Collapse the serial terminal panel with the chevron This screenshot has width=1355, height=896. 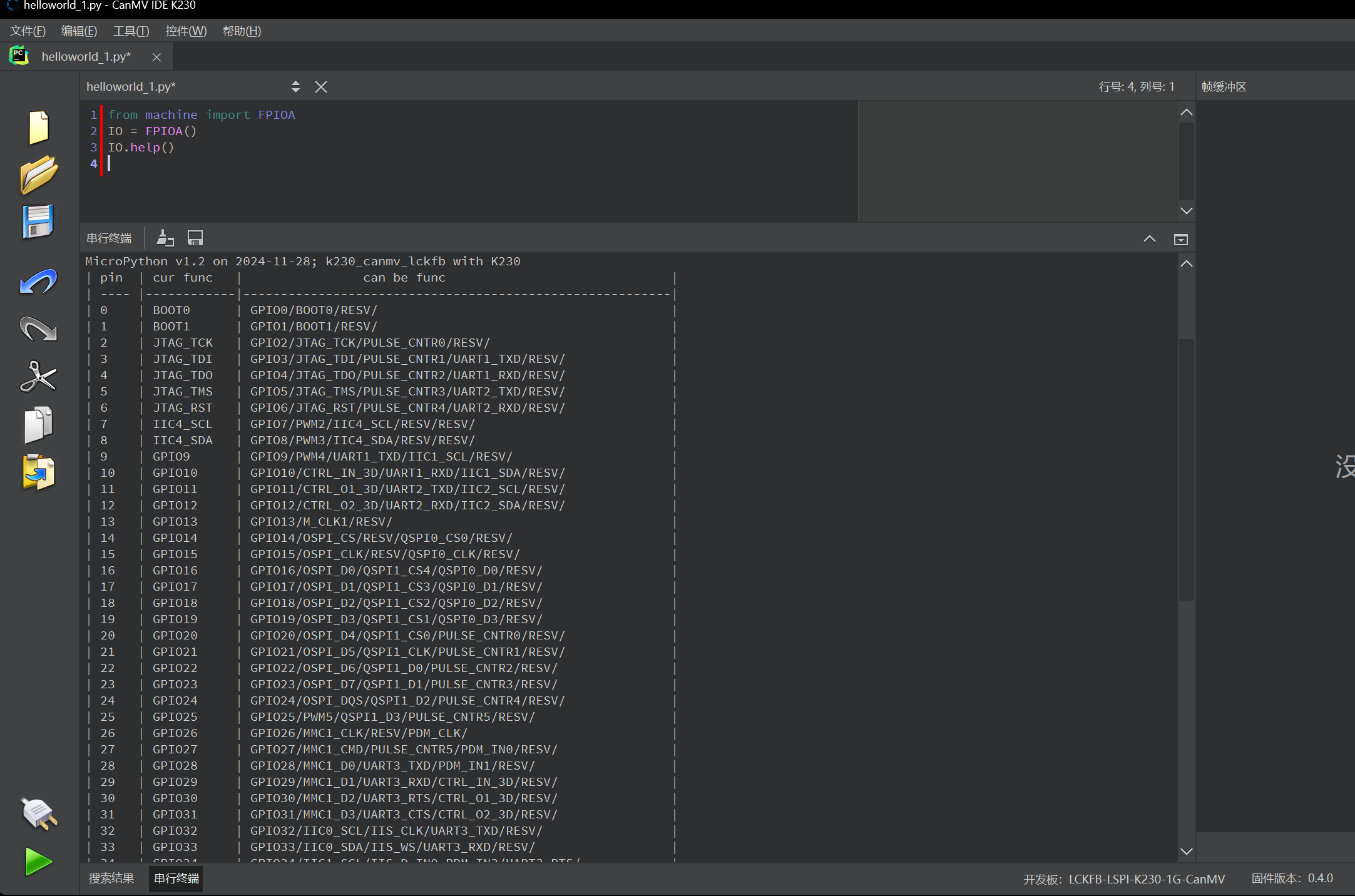1150,239
